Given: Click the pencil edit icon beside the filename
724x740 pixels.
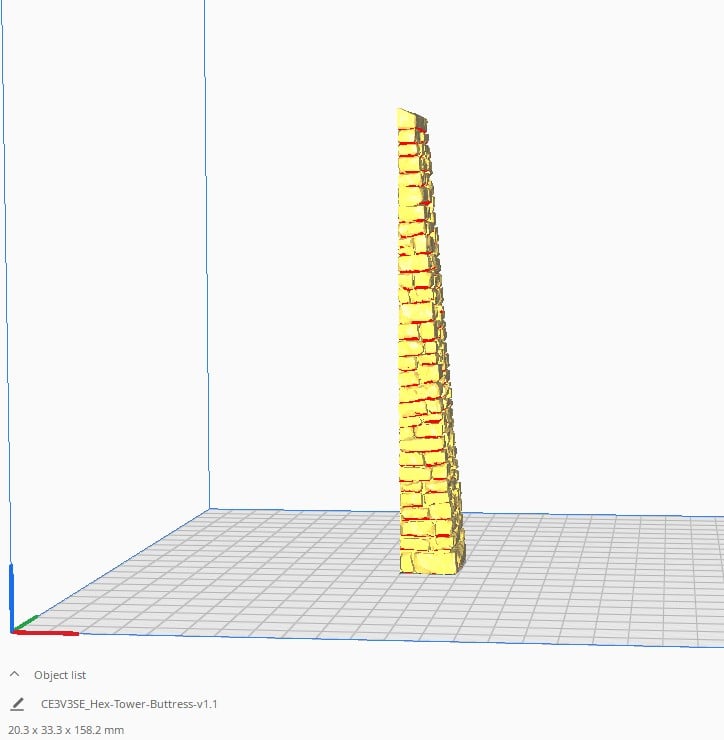Looking at the screenshot, I should tap(17, 704).
